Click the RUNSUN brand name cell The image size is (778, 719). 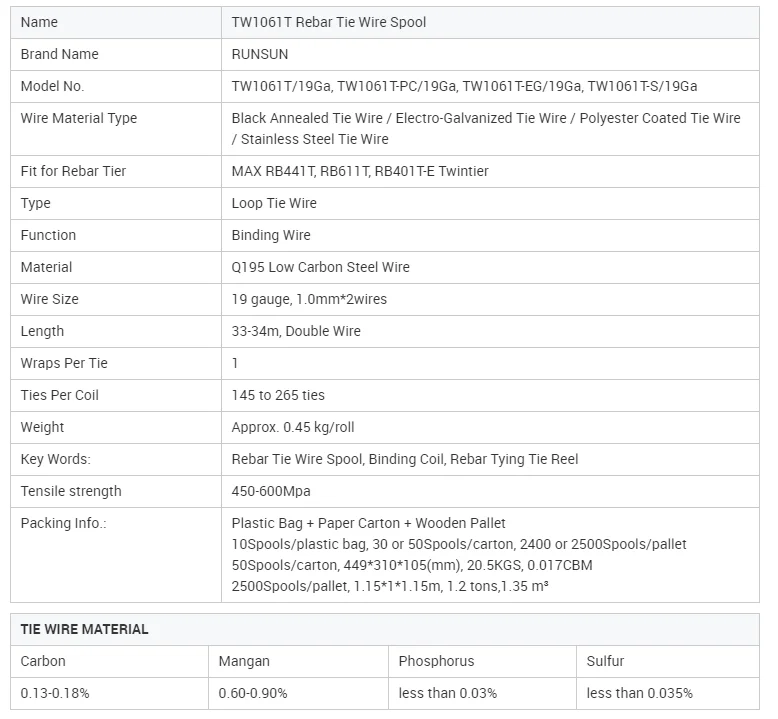[x=265, y=54]
